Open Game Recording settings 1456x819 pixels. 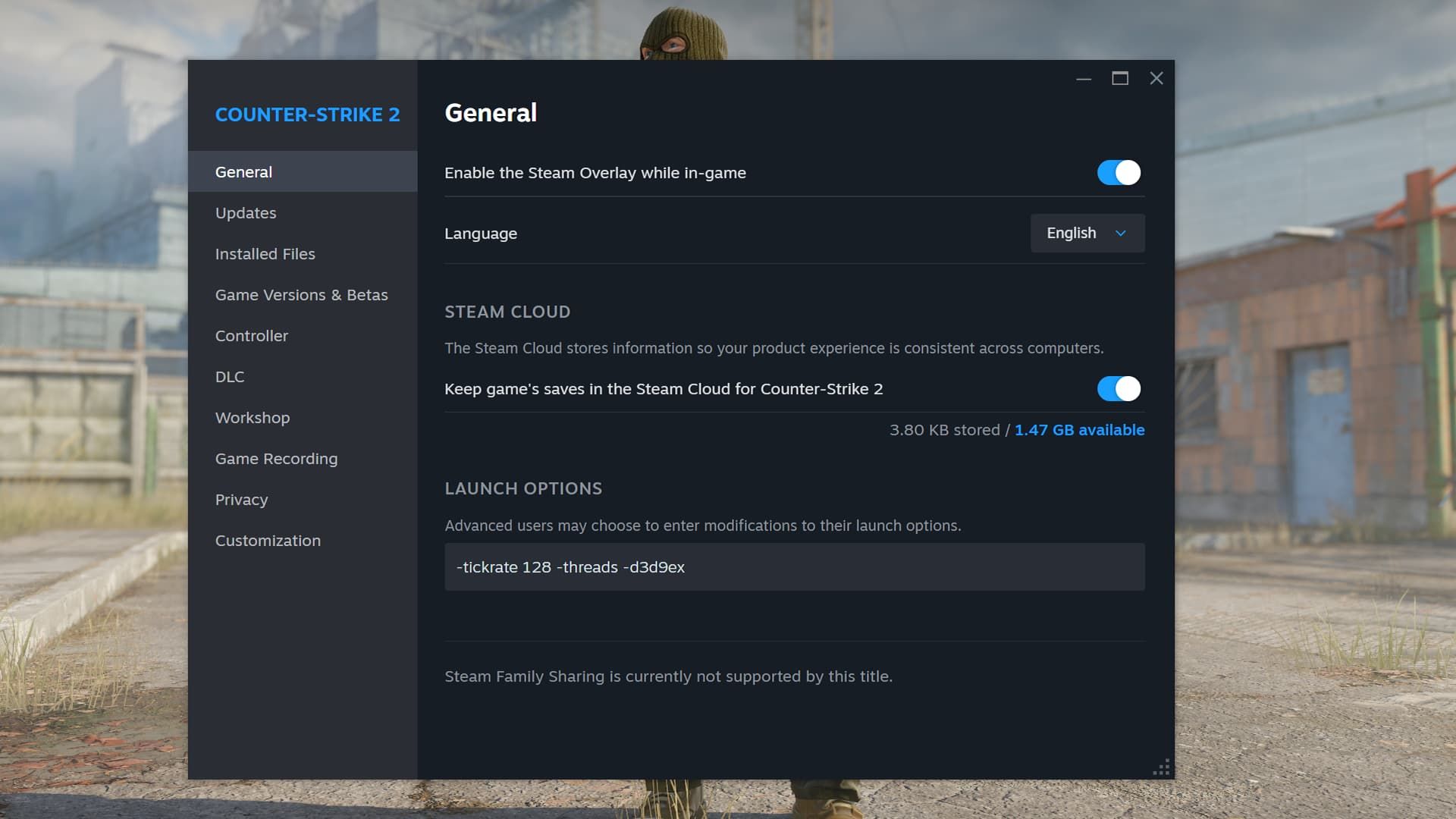pos(303,459)
